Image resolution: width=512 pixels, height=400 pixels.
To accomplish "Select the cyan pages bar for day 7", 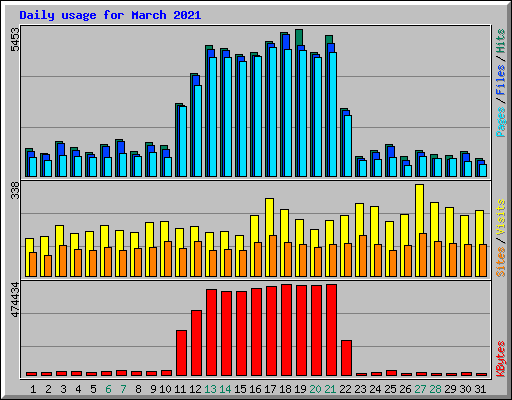I will click(123, 165).
